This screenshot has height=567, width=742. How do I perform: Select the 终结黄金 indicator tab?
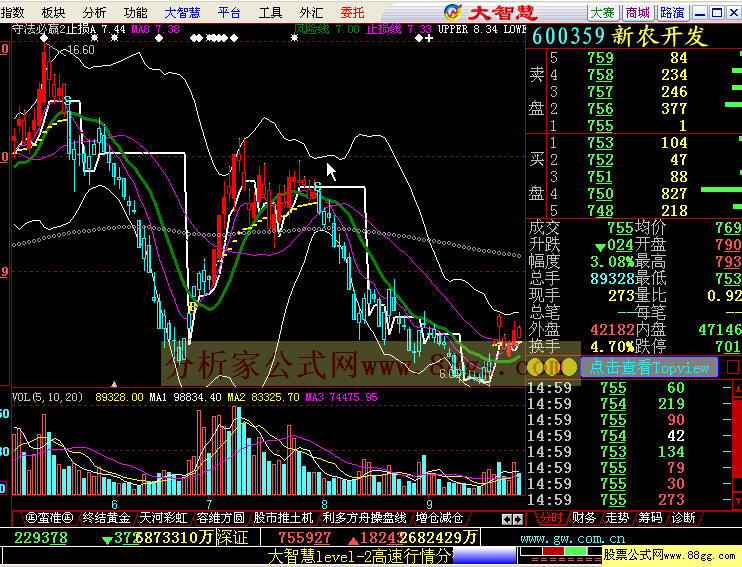click(x=106, y=518)
